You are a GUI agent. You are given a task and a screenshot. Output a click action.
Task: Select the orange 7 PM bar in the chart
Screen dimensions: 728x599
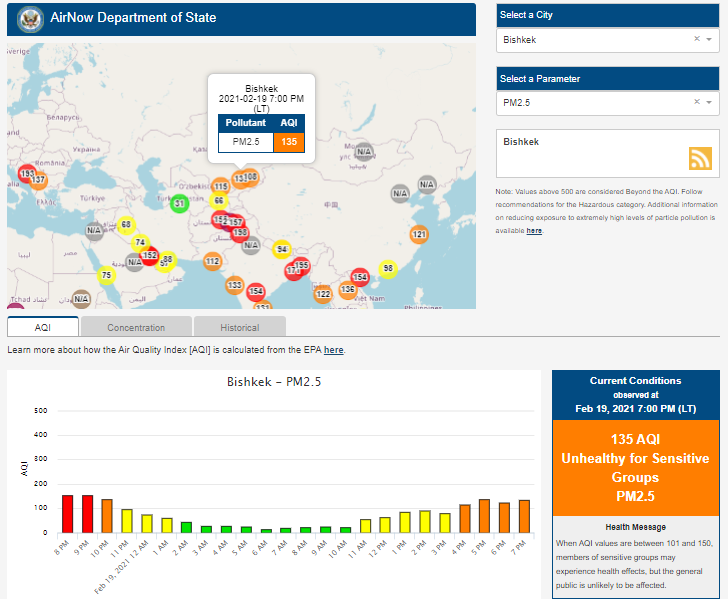coord(523,516)
